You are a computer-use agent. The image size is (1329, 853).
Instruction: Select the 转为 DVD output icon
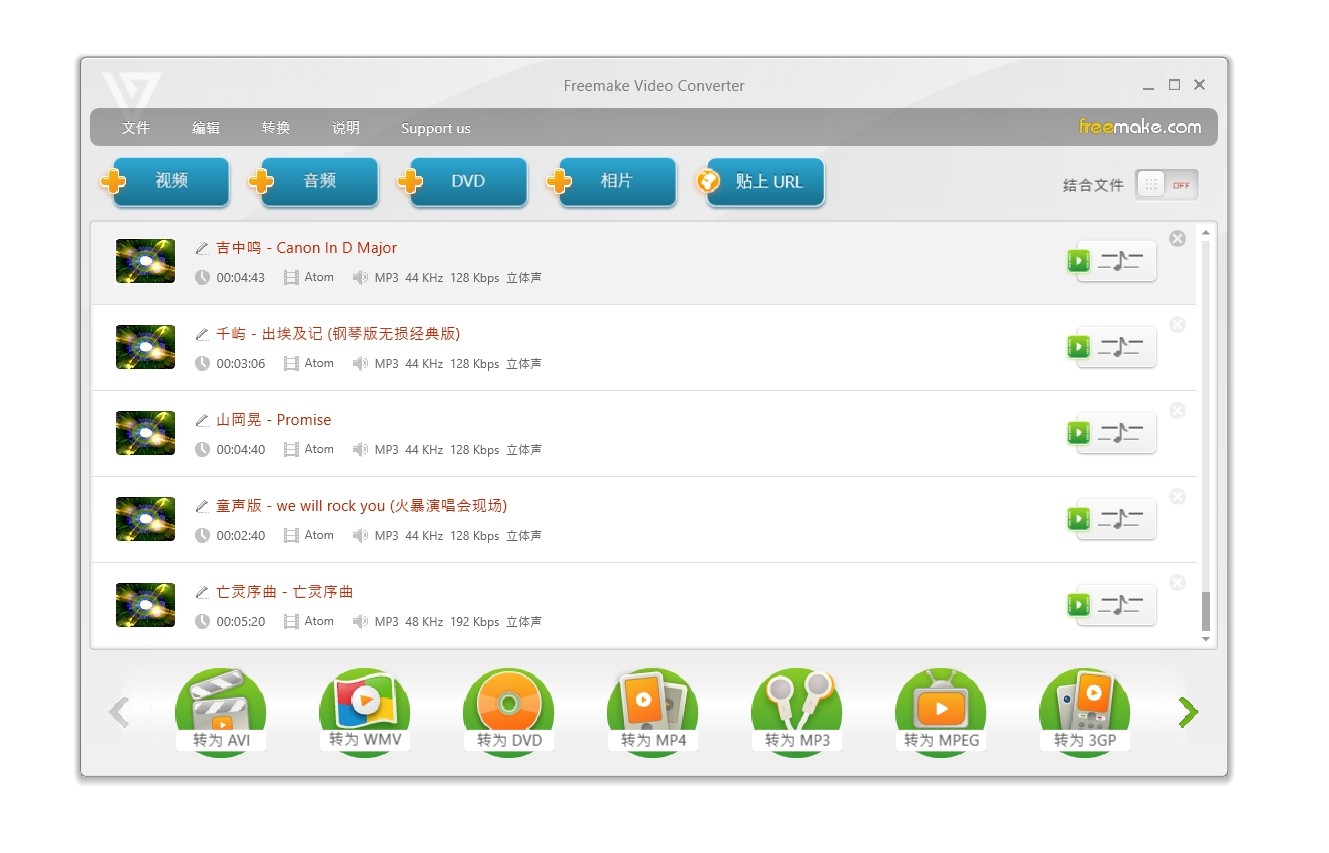(509, 712)
